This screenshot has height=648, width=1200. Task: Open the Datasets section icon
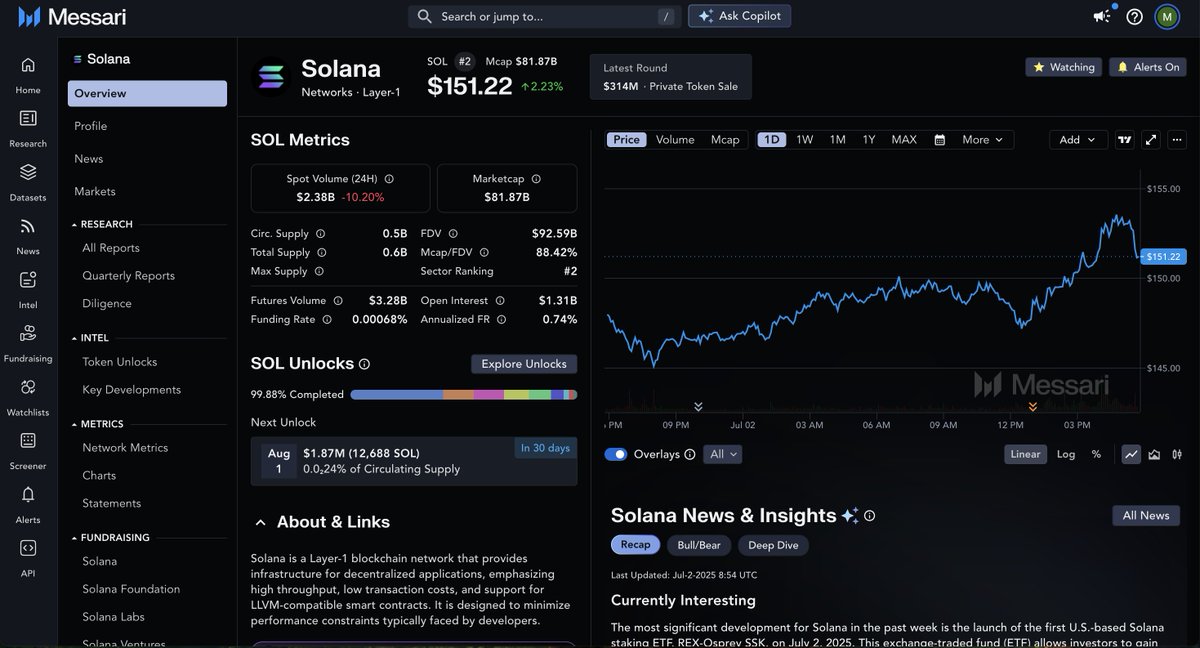[x=28, y=172]
